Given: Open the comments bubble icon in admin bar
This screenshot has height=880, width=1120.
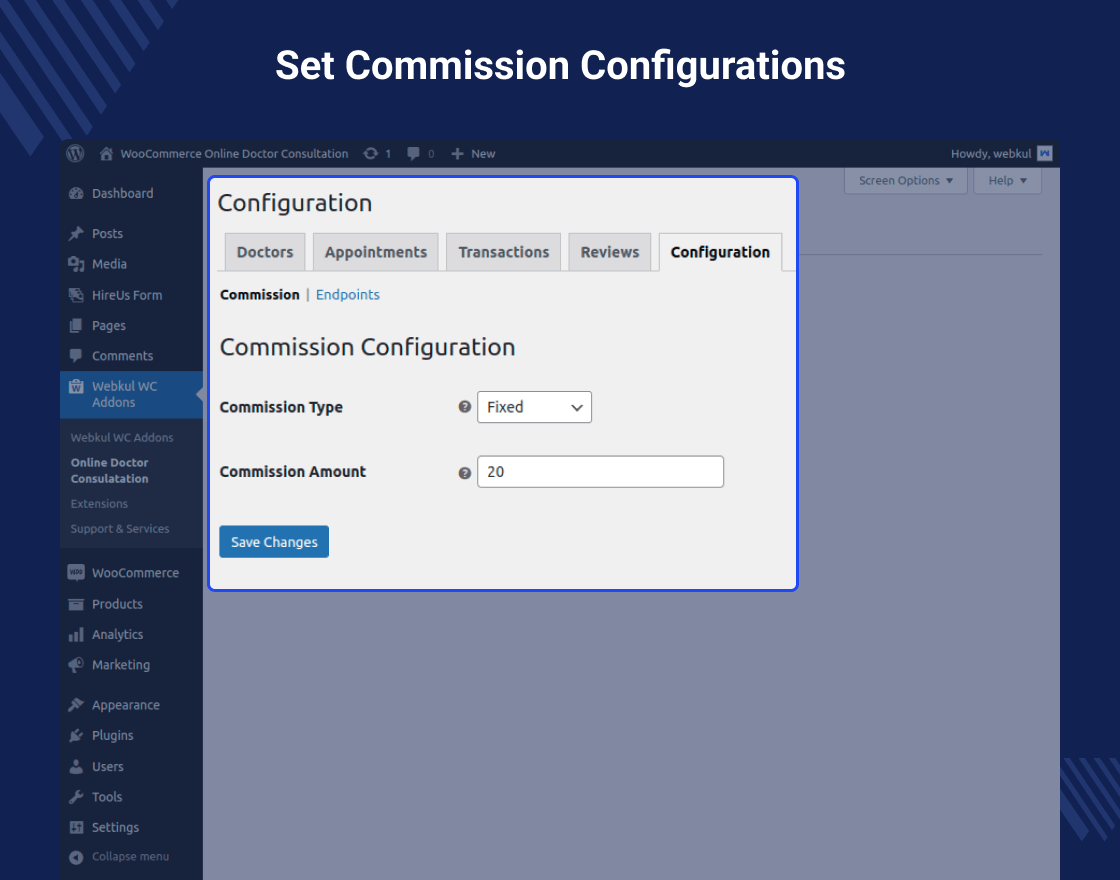Looking at the screenshot, I should [414, 154].
